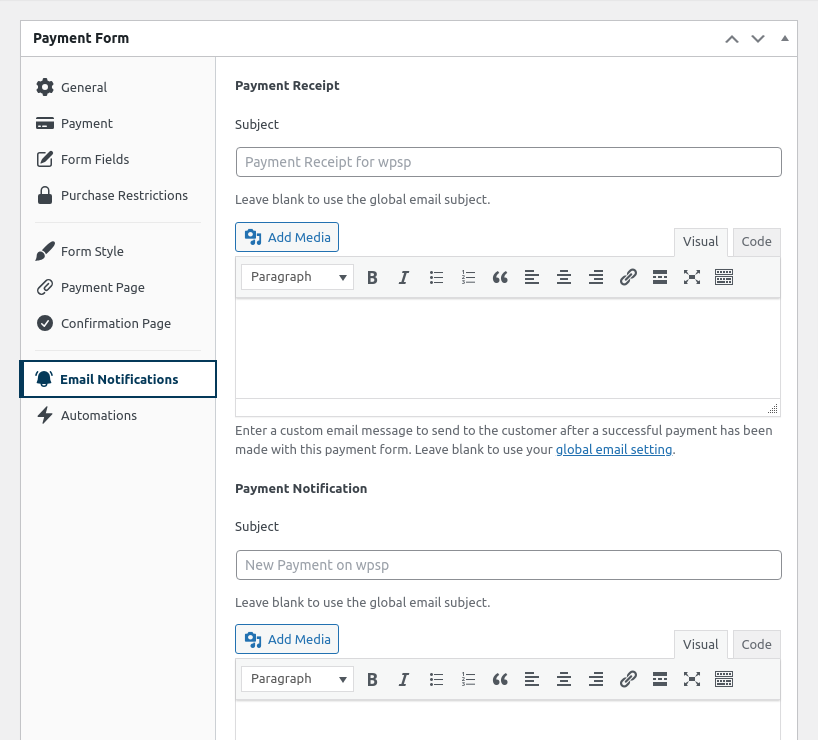Click Add Media button under Payment Receipt

[x=288, y=237]
